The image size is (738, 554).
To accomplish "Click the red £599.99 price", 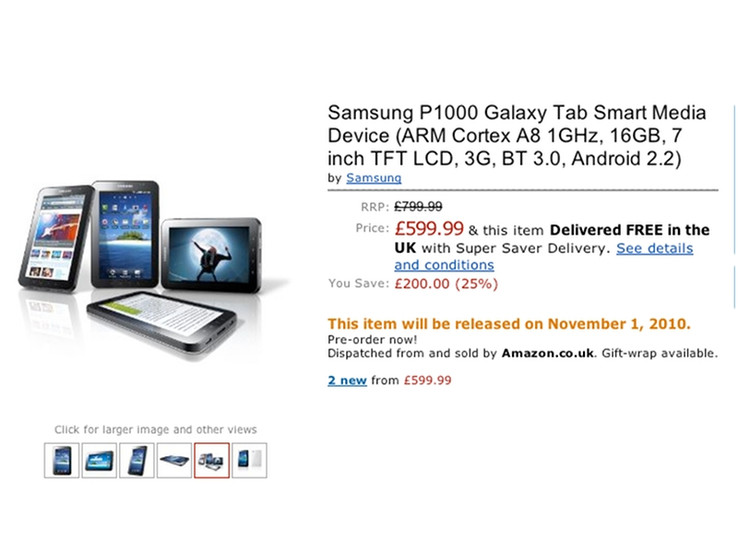I will (x=429, y=229).
